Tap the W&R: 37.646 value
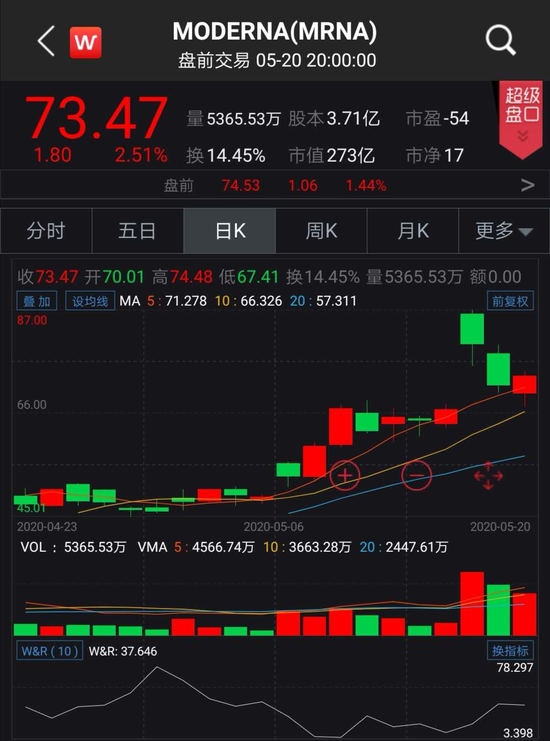 (123, 651)
